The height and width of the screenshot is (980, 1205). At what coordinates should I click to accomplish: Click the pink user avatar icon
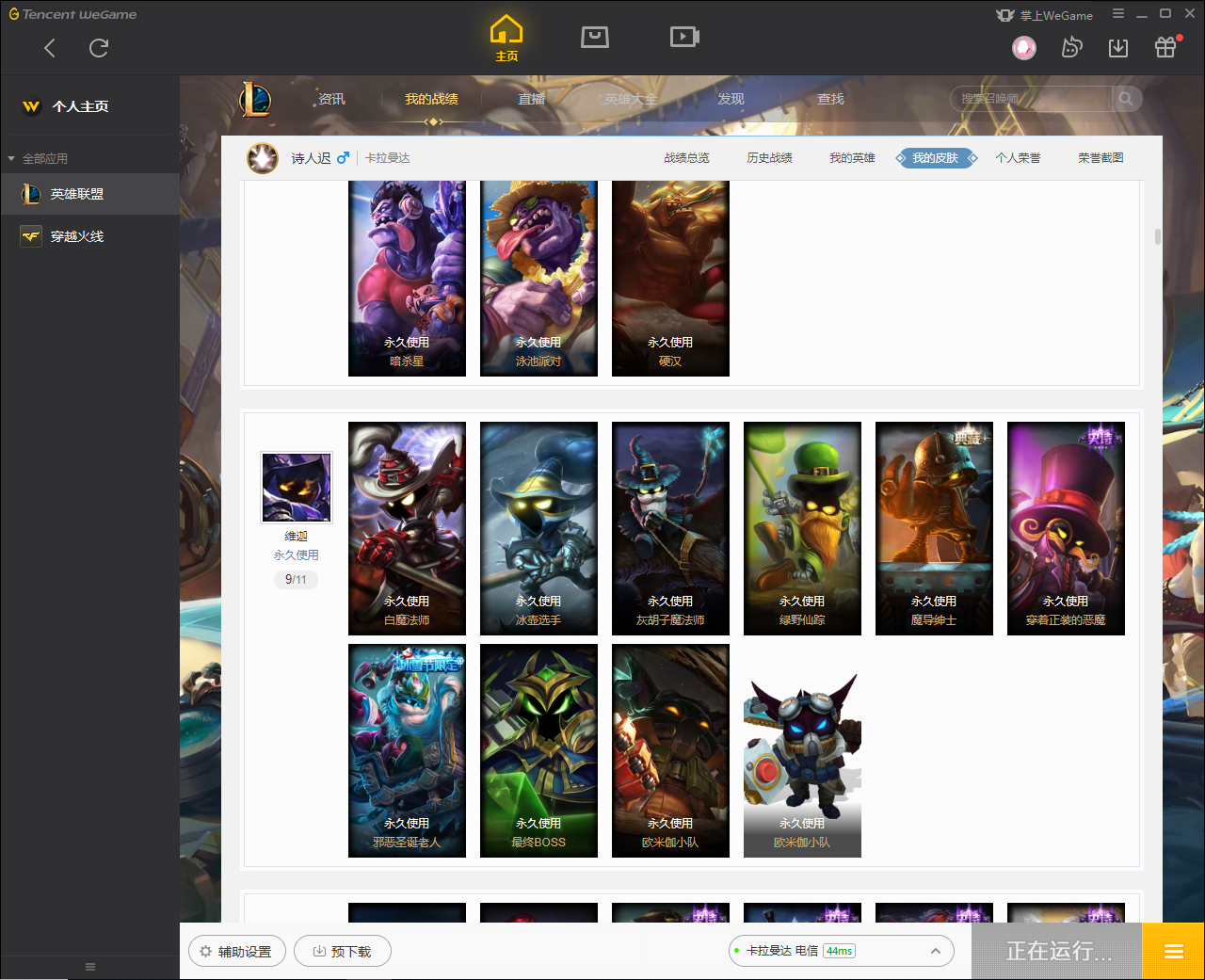(x=1024, y=47)
